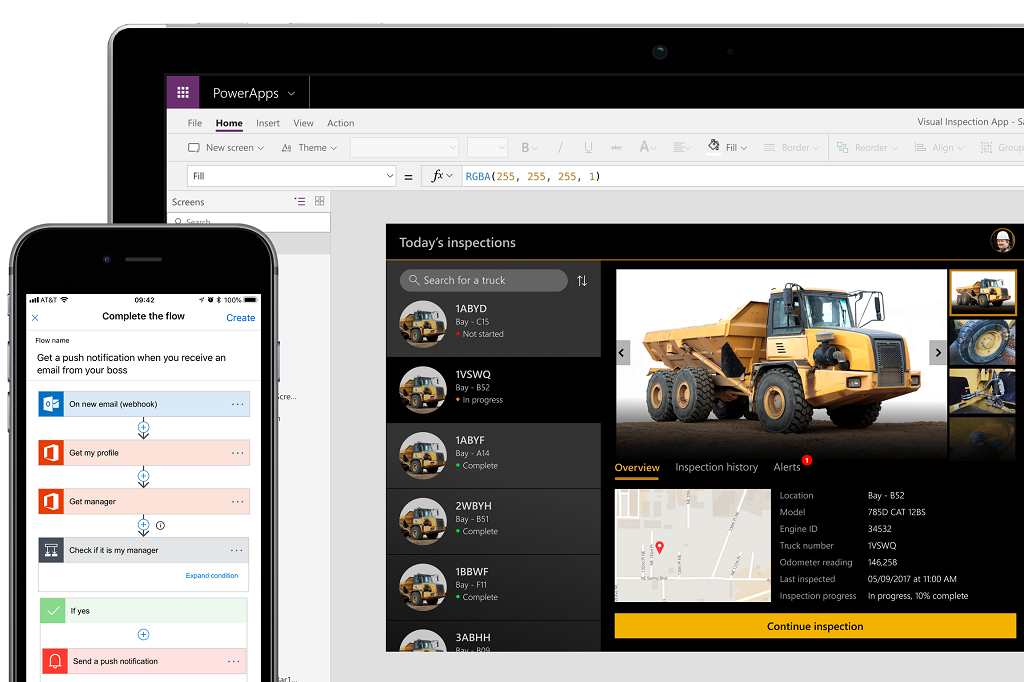
Task: Open the Align dropdown
Action: click(939, 148)
